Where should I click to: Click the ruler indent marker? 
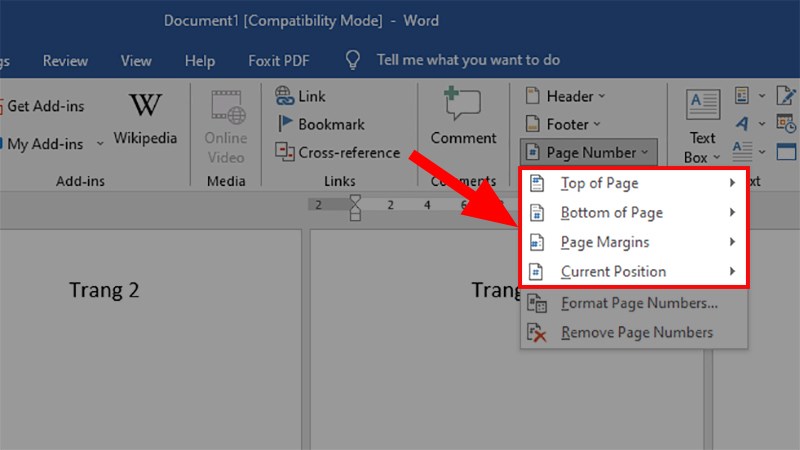355,207
